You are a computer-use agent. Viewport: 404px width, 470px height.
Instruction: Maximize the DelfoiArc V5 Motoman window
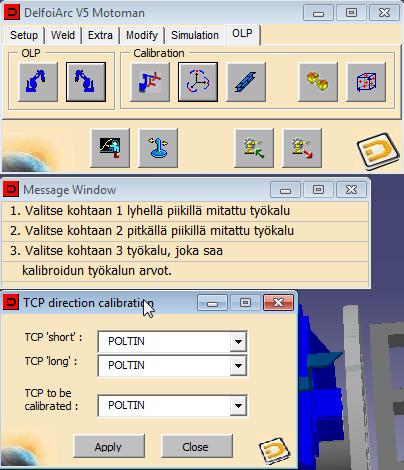[351, 13]
